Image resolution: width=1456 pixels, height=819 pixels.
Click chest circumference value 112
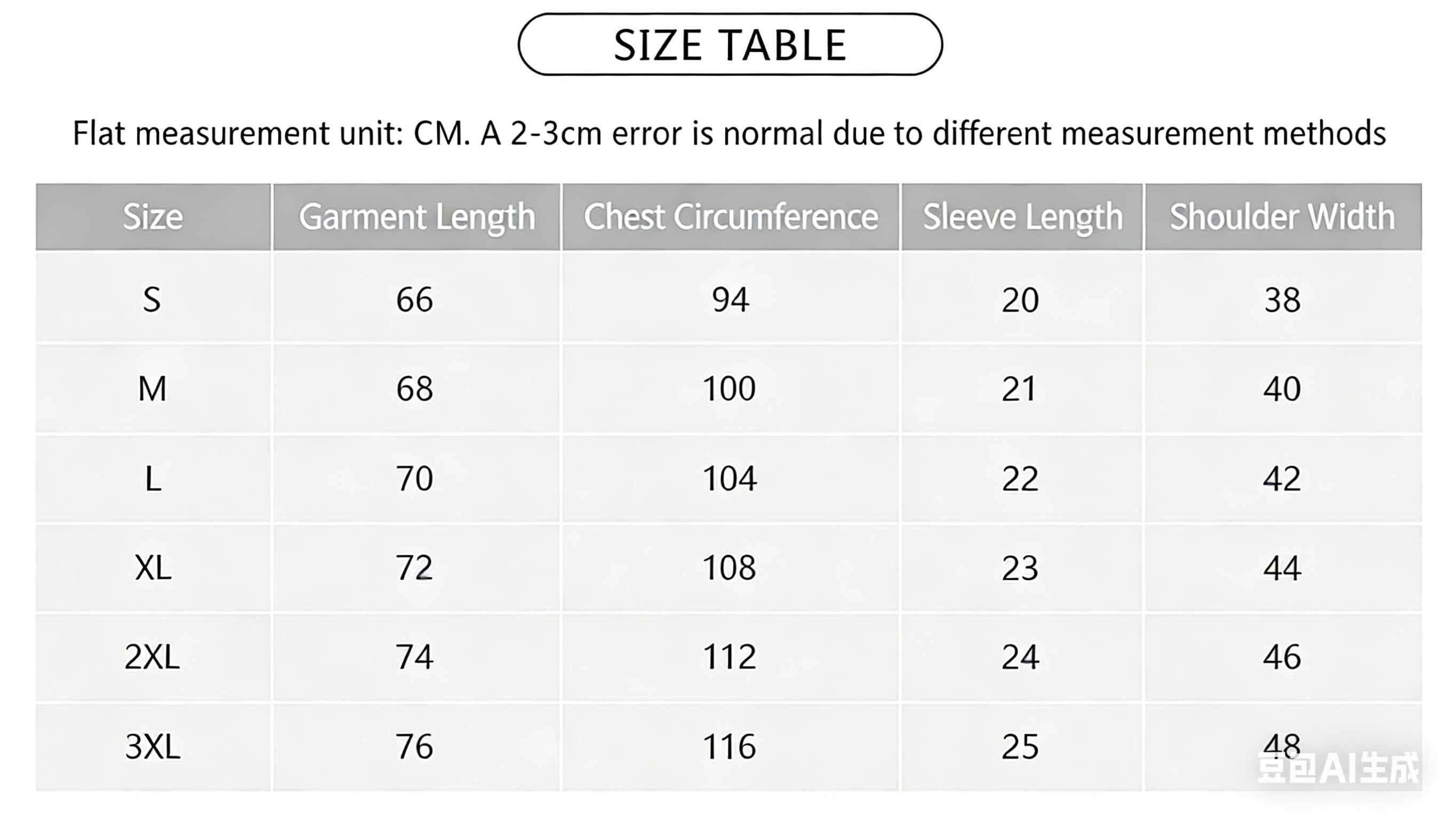pos(729,657)
